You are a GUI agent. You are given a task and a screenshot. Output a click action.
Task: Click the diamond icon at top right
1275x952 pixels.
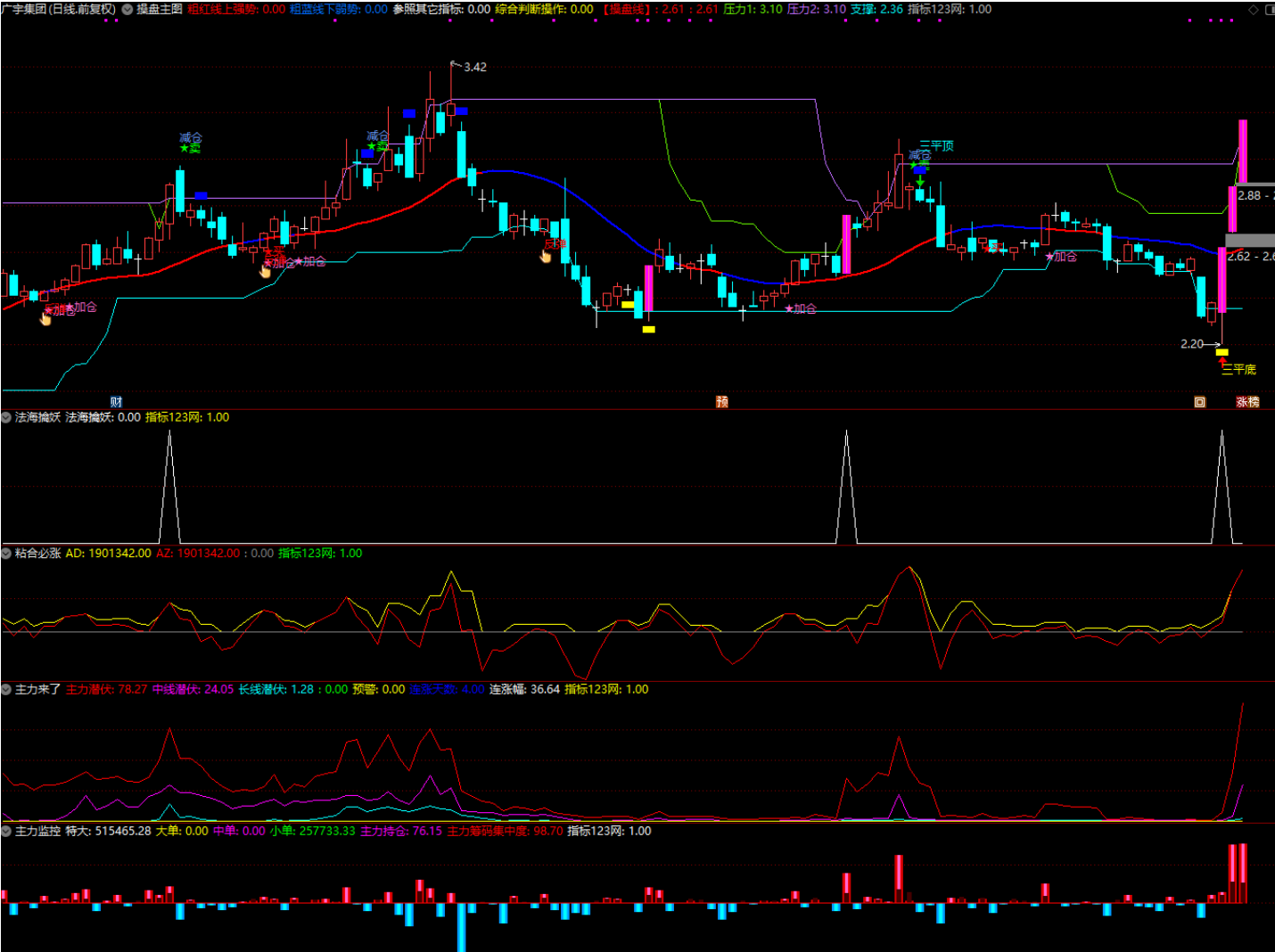1253,10
